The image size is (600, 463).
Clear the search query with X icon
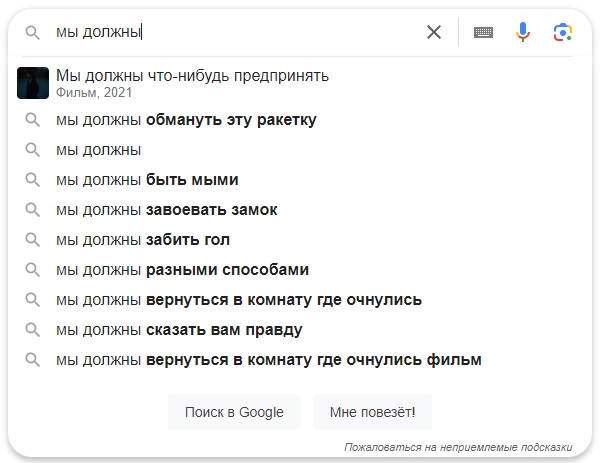click(x=434, y=32)
